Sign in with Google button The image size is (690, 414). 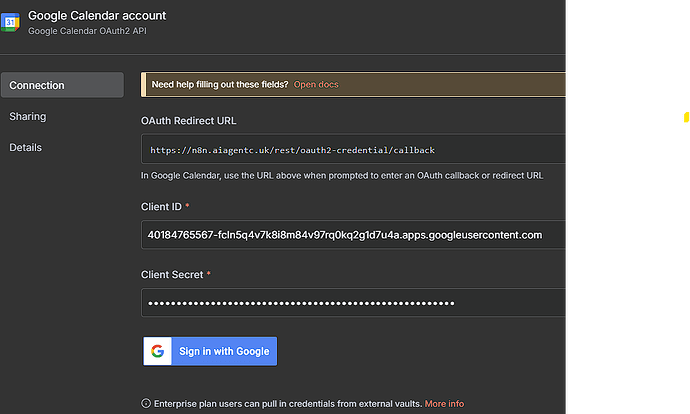pos(210,351)
